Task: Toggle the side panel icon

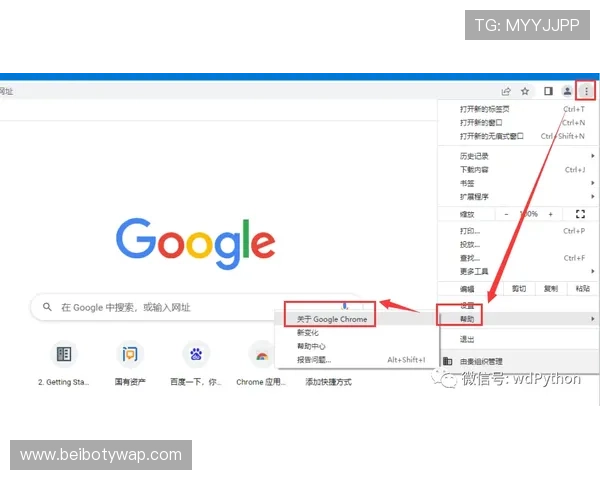Action: tap(548, 91)
